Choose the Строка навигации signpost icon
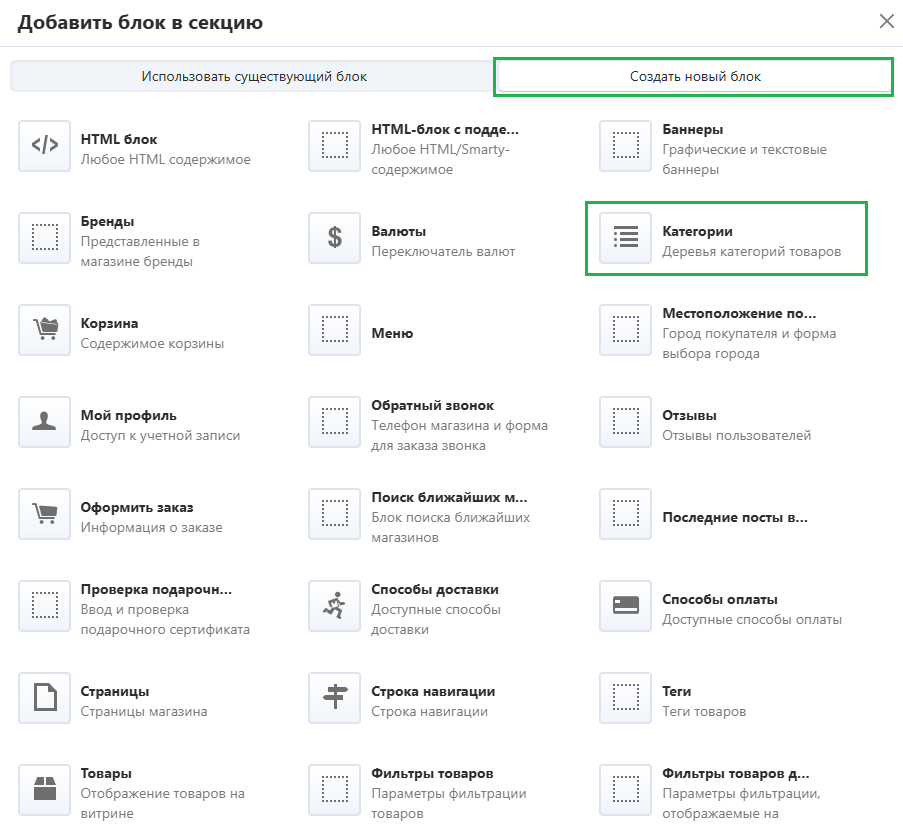Viewport: 903px width, 840px height. click(335, 698)
